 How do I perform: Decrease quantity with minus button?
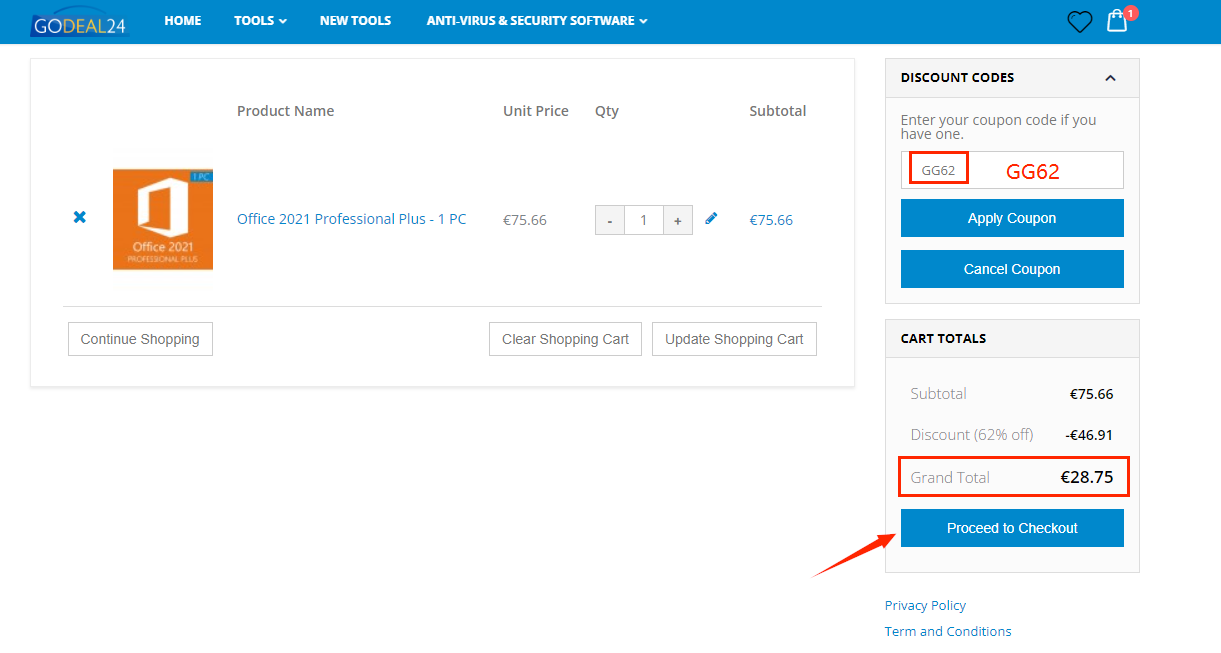pyautogui.click(x=610, y=220)
